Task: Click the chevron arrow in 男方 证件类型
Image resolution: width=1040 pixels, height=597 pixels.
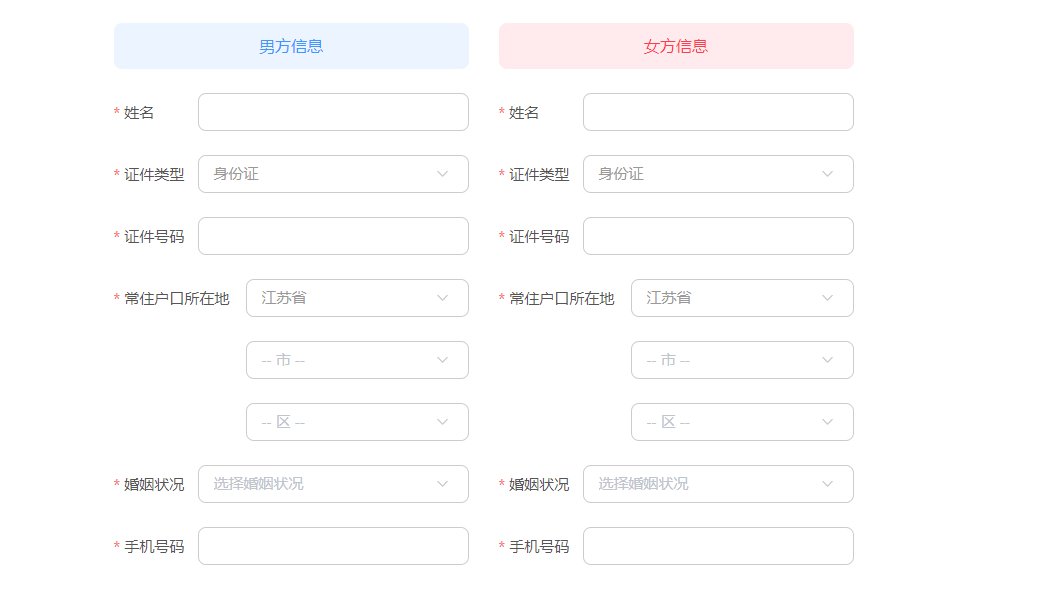Action: (443, 174)
